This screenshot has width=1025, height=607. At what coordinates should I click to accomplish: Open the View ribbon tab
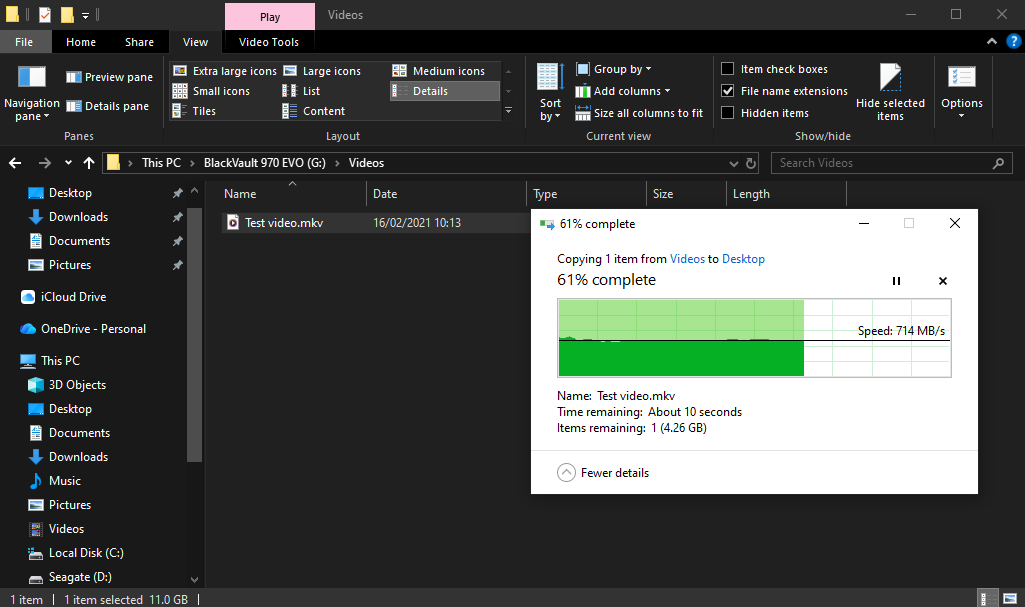coord(195,42)
